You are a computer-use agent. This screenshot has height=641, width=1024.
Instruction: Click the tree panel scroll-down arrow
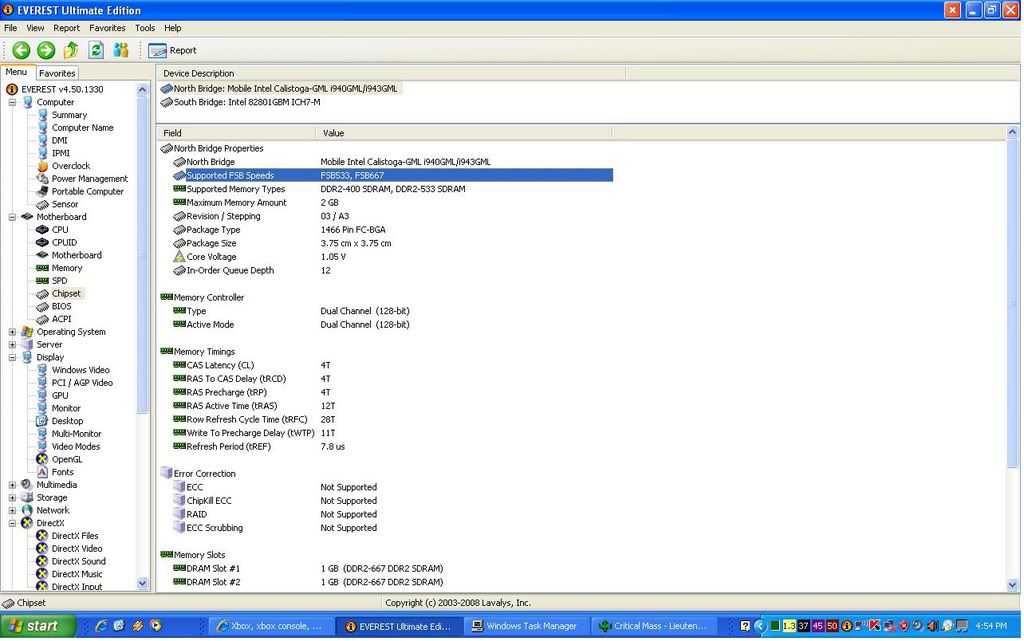(x=142, y=584)
